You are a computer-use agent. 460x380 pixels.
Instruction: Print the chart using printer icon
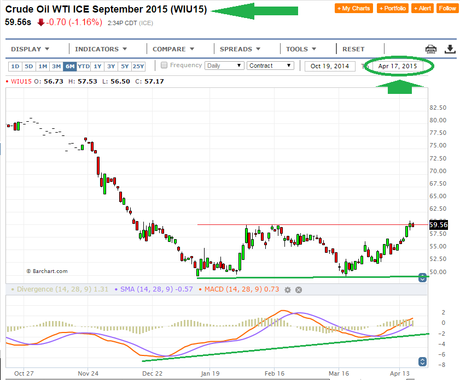pyautogui.click(x=431, y=49)
